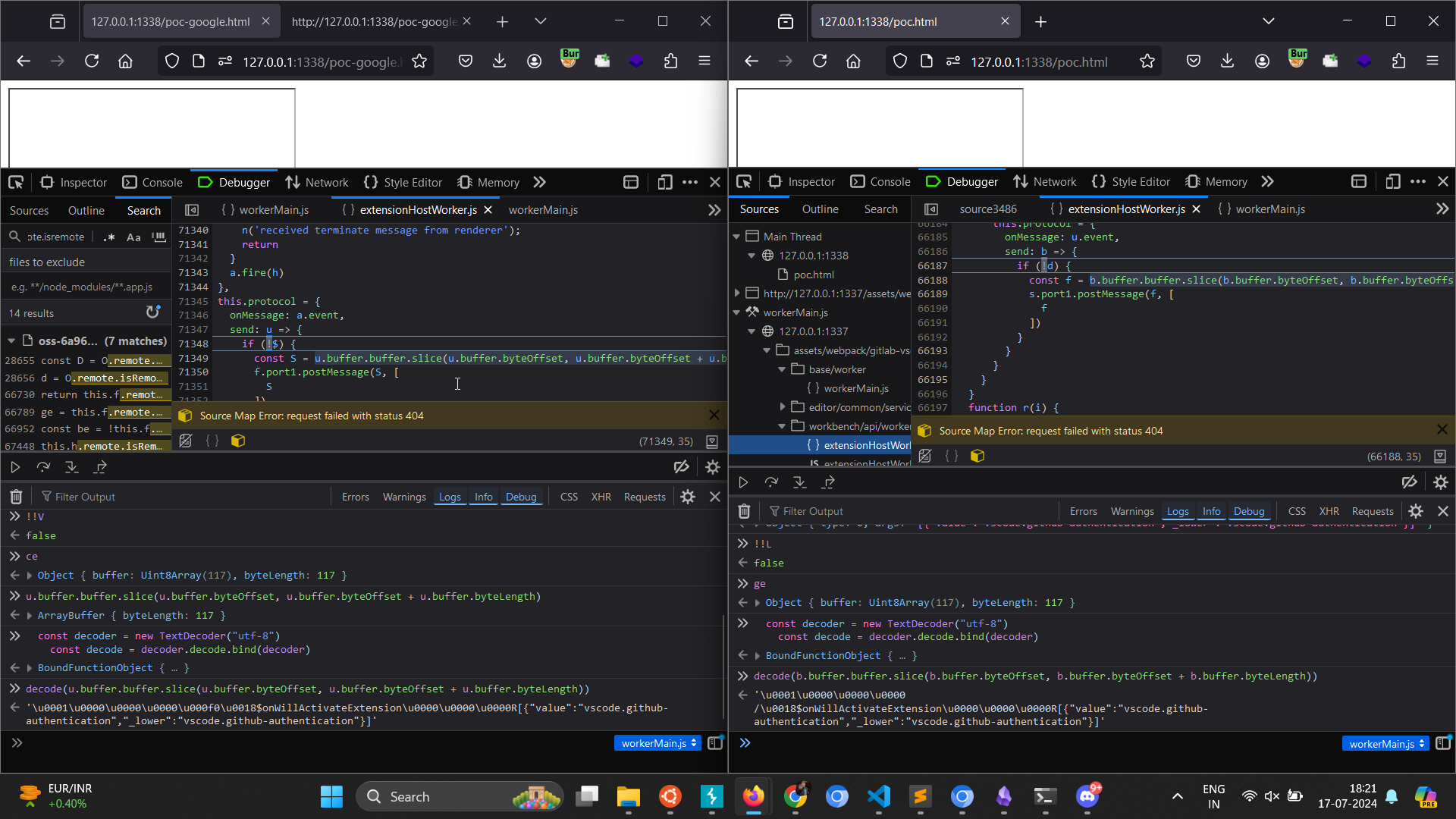This screenshot has width=1456, height=819.
Task: Open Extensions puzzle icon in right browser
Action: [x=1398, y=61]
